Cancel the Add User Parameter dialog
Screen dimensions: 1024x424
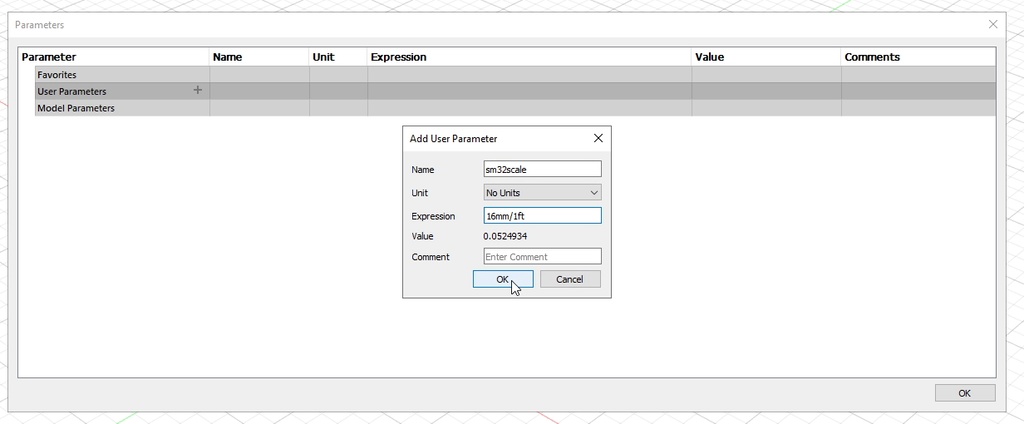[570, 279]
